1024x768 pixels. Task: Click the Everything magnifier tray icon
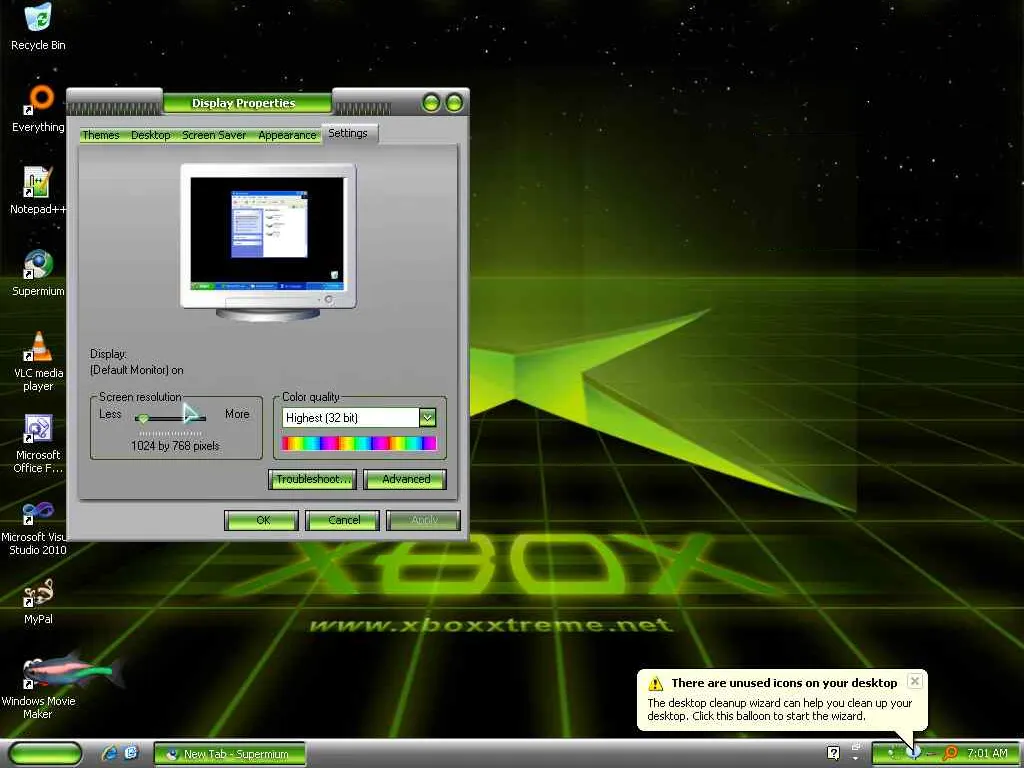pyautogui.click(x=950, y=753)
